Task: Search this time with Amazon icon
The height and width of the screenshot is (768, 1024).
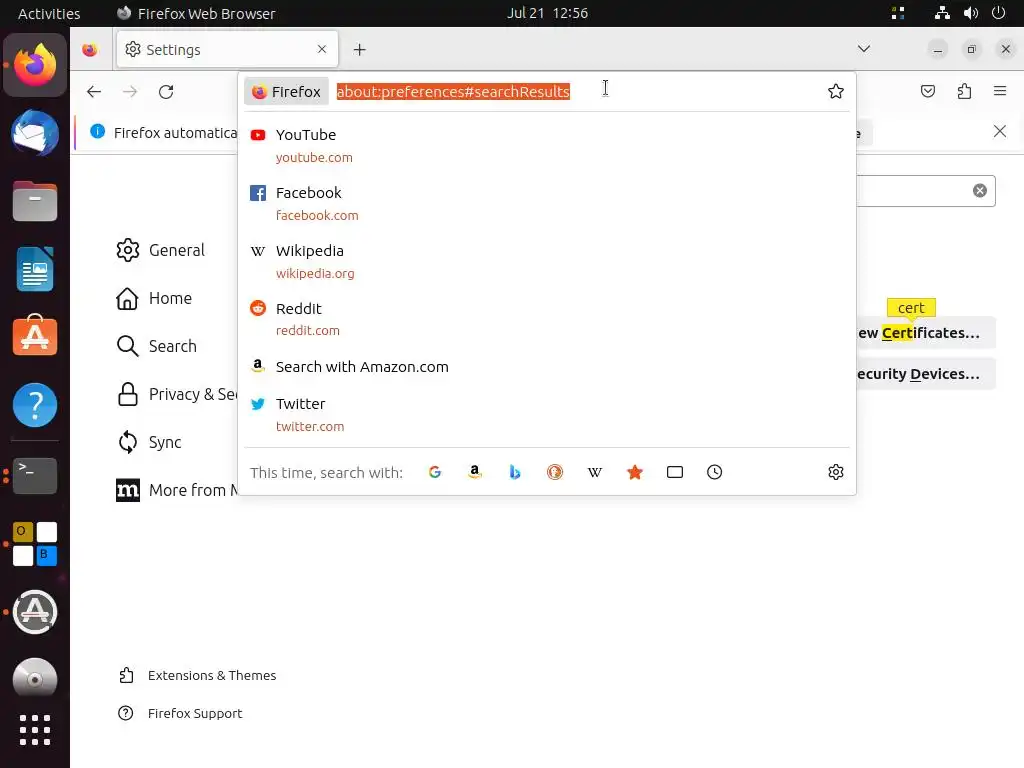Action: point(475,472)
